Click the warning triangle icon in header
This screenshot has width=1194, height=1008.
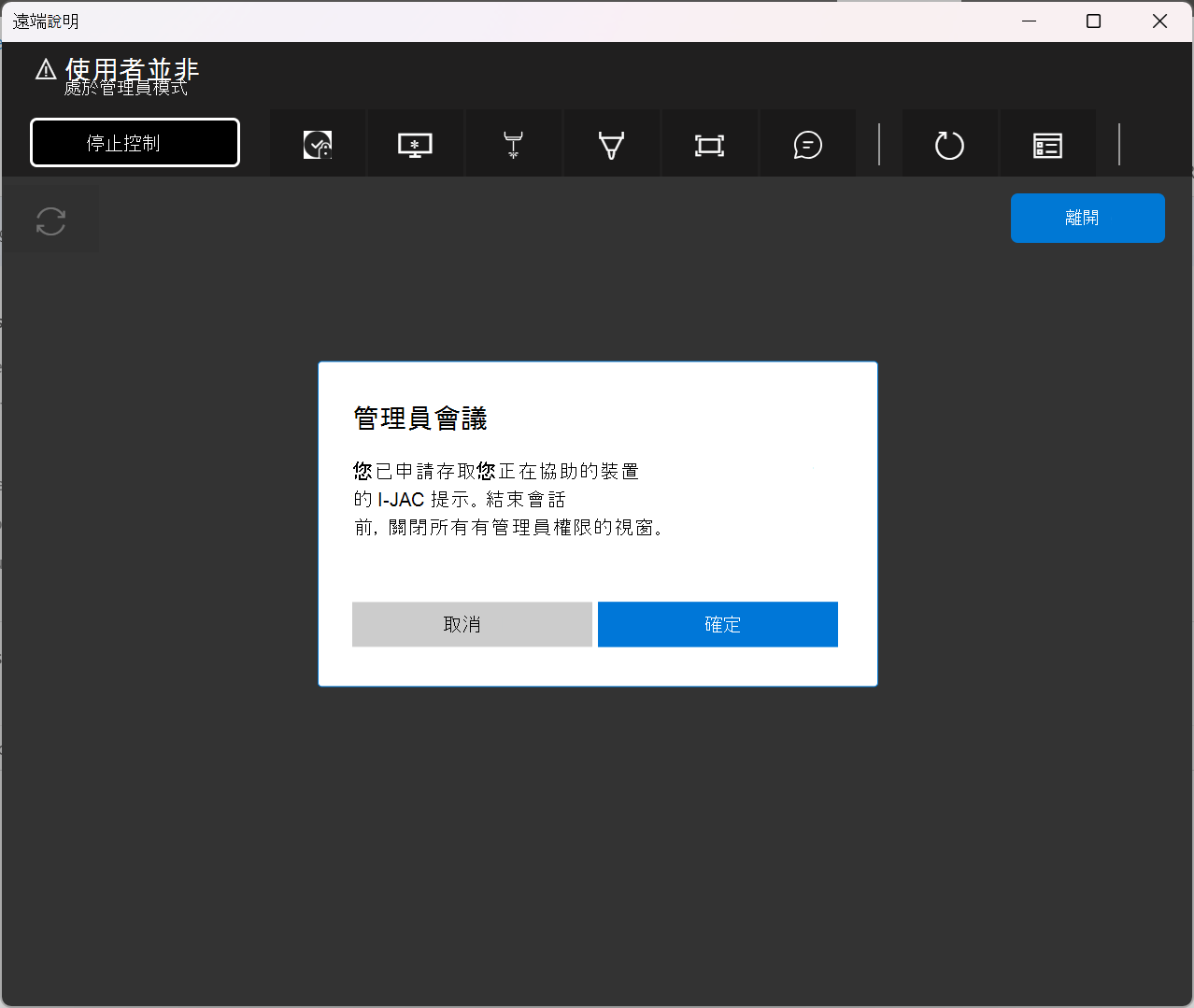pyautogui.click(x=46, y=69)
